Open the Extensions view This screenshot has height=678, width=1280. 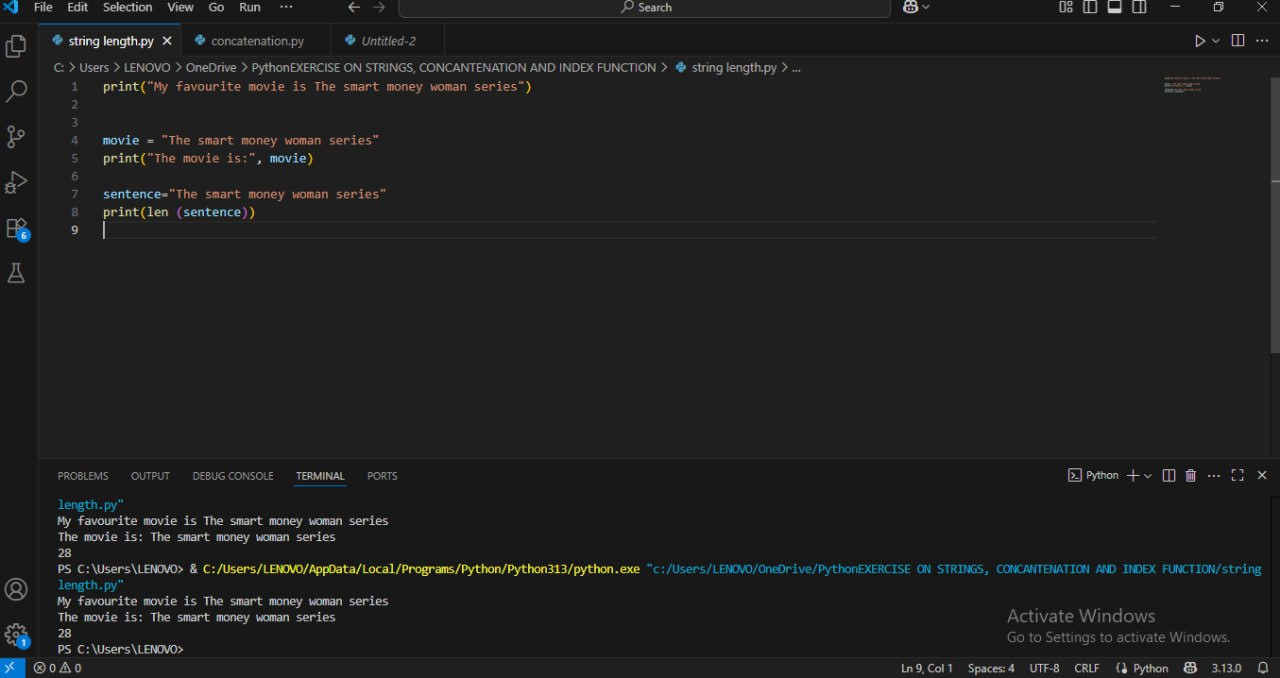[16, 228]
